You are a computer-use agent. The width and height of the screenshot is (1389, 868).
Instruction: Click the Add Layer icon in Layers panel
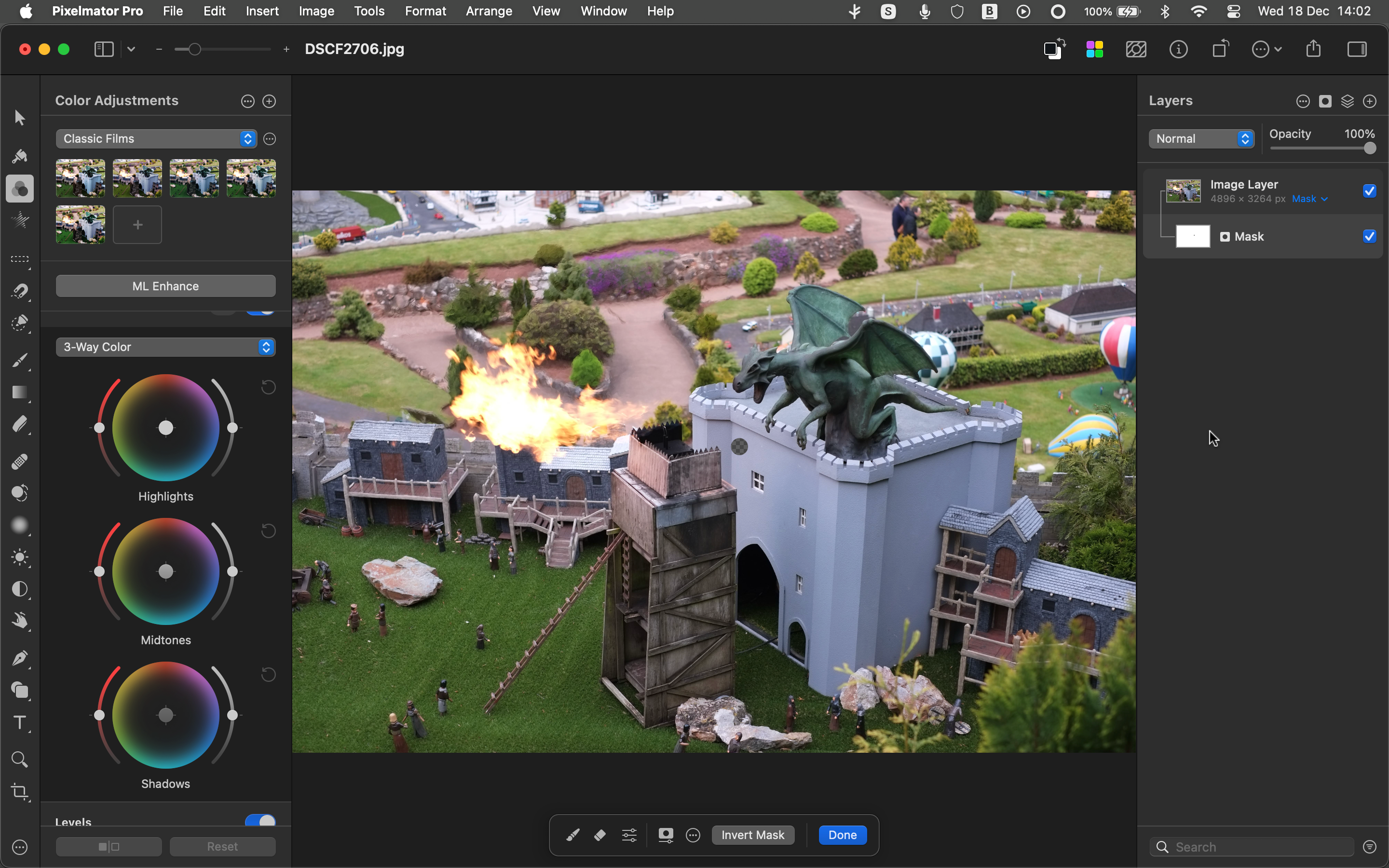click(x=1371, y=101)
